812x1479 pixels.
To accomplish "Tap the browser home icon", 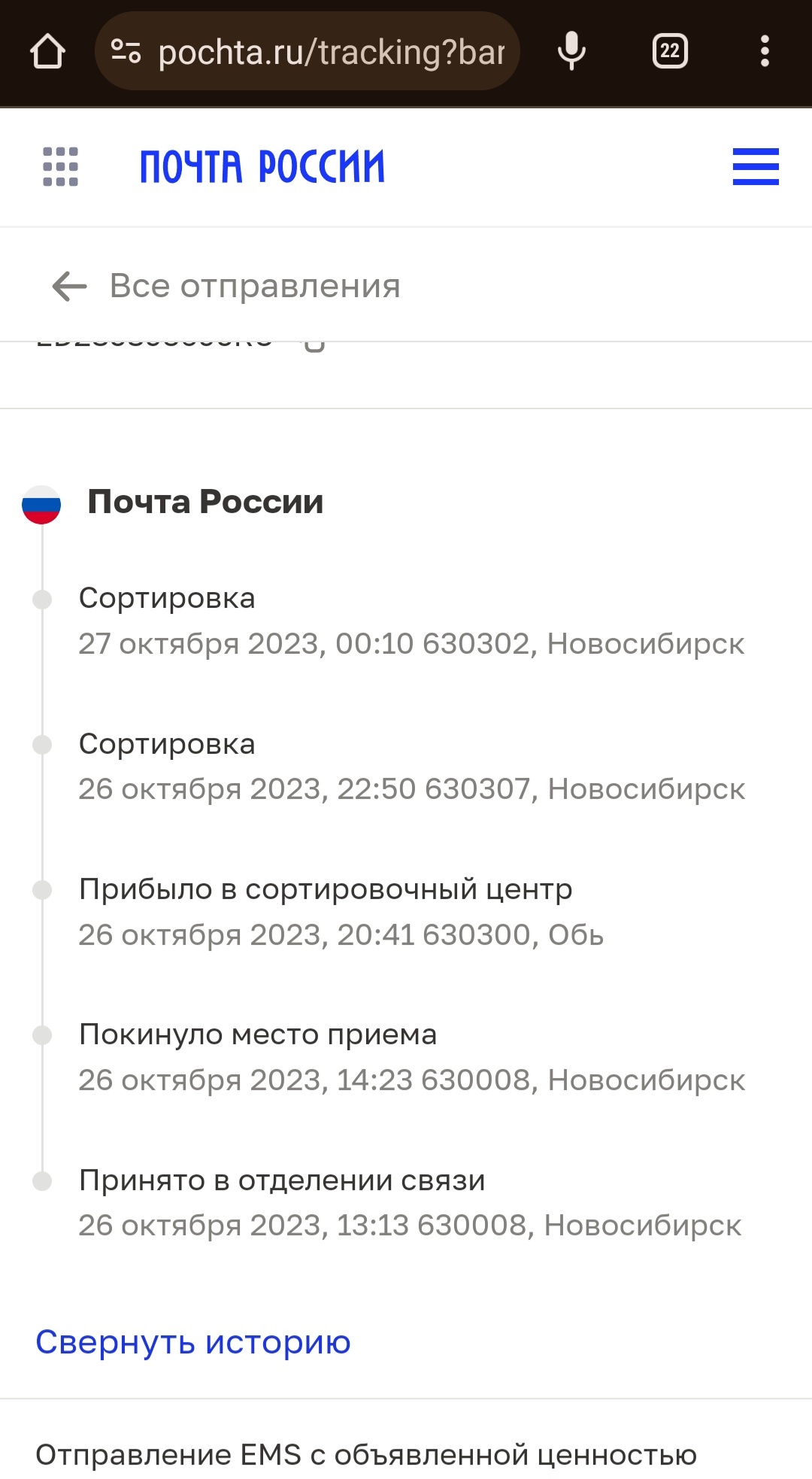I will [x=48, y=52].
